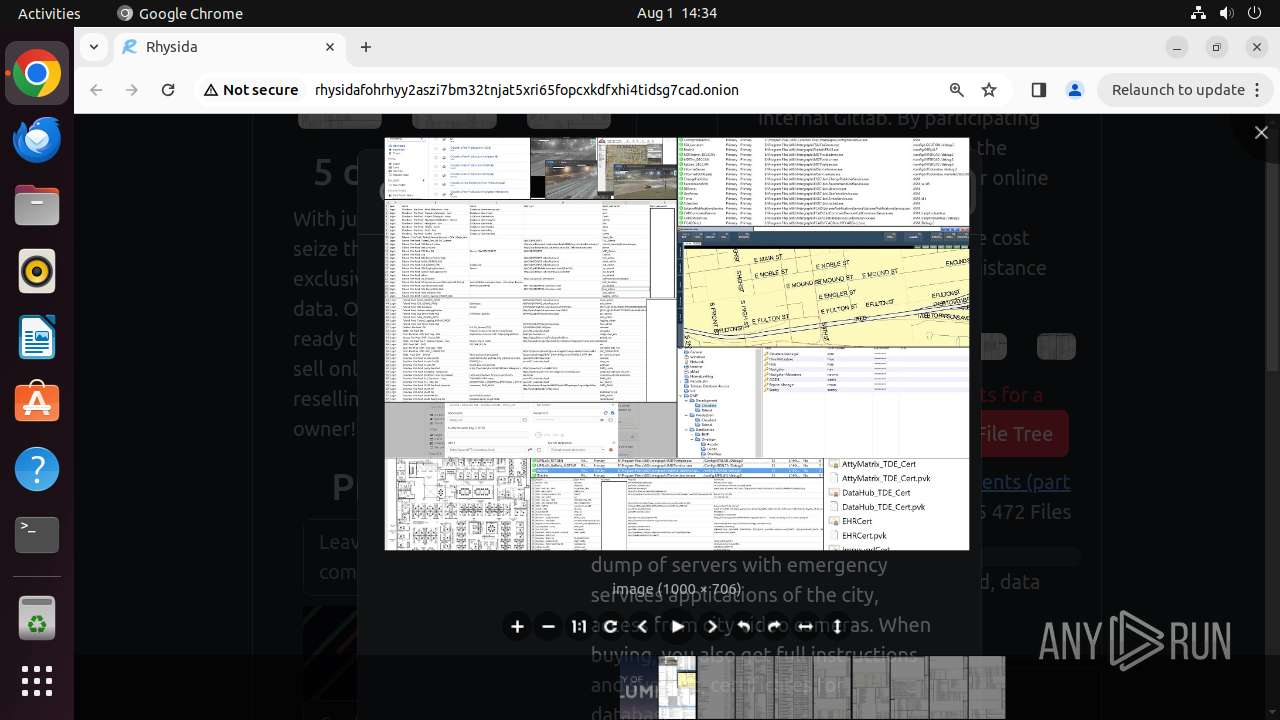1280x720 pixels.
Task: Reset the image view with the circular arrow
Action: click(610, 627)
